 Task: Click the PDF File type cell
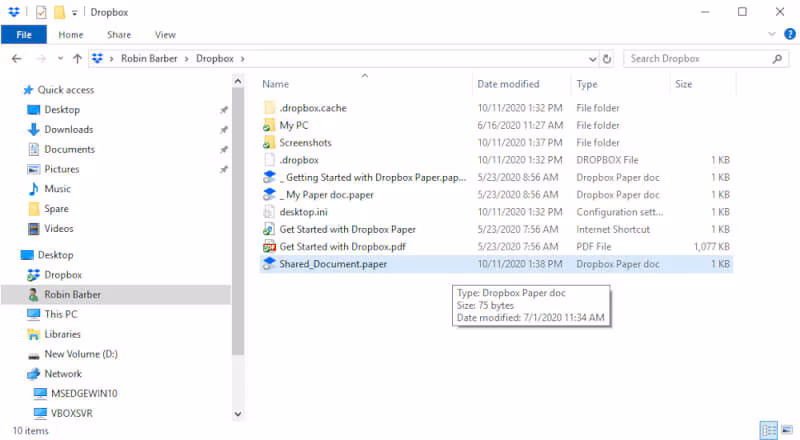(x=593, y=247)
